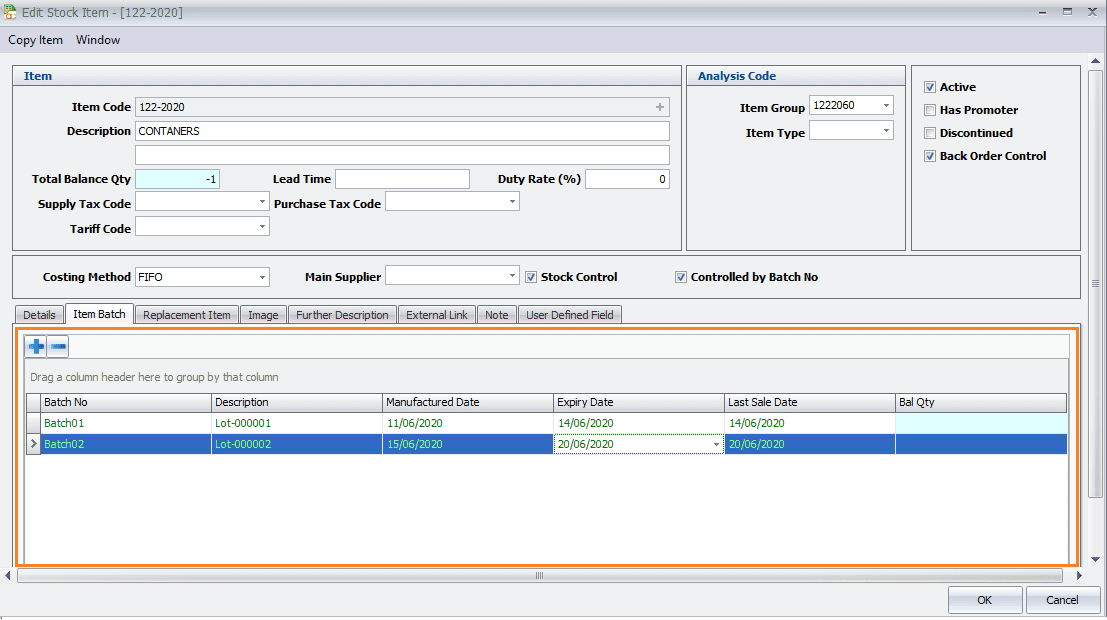Click the horizontal scrollbar at the bottom
The width and height of the screenshot is (1107, 620).
coord(540,576)
